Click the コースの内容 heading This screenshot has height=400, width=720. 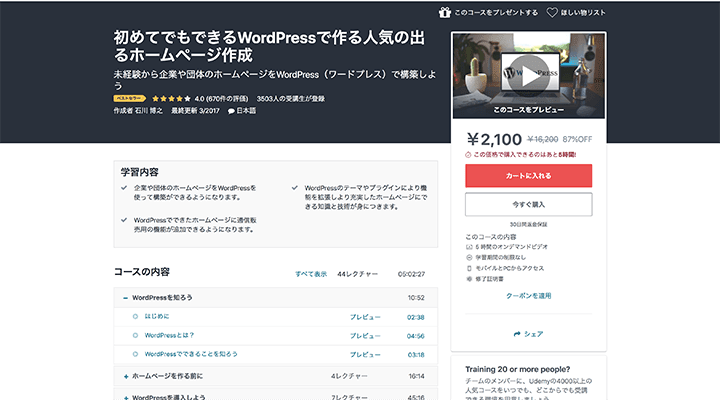142,272
